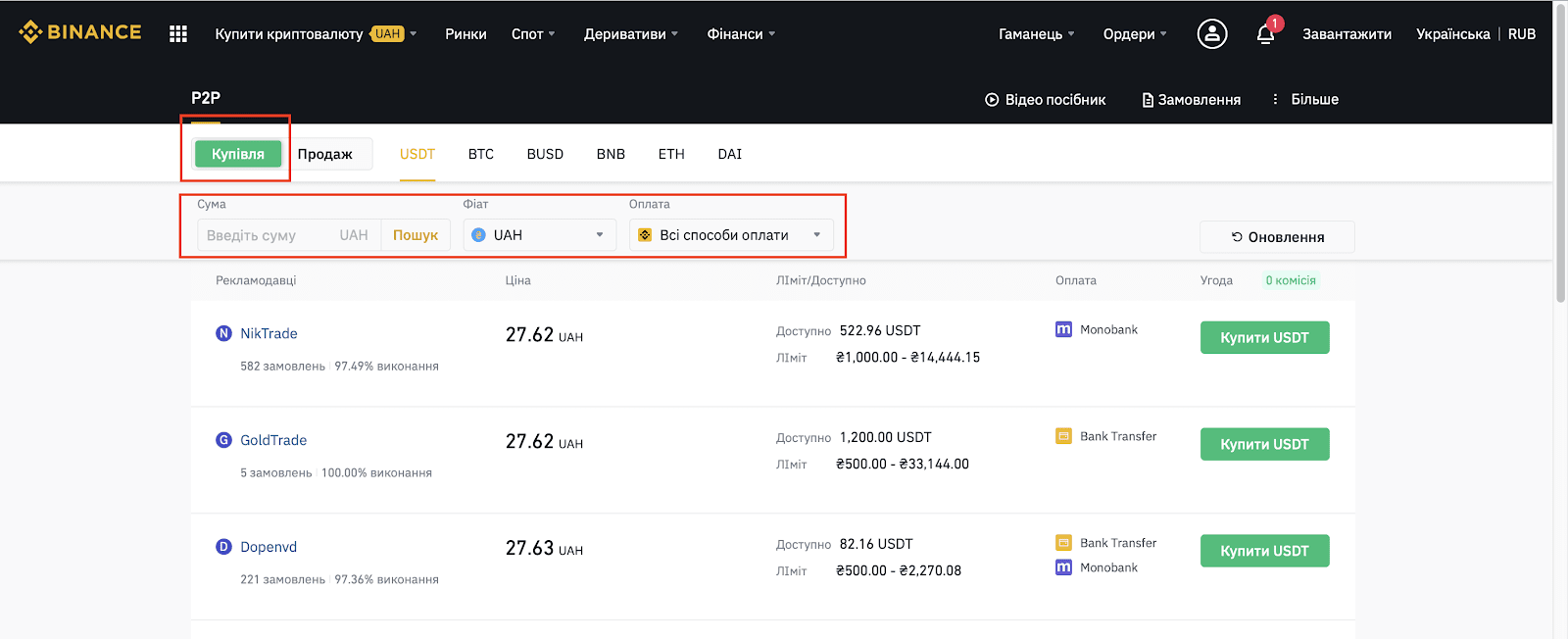Switch to the Продаж toggle
The width and height of the screenshot is (1568, 639).
325,154
